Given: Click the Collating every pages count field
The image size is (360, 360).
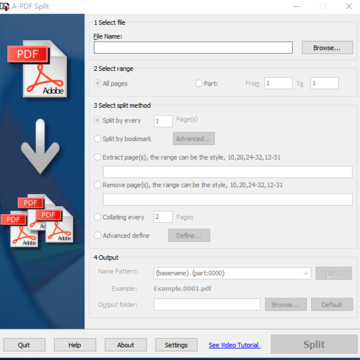Looking at the screenshot, I should click(163, 217).
